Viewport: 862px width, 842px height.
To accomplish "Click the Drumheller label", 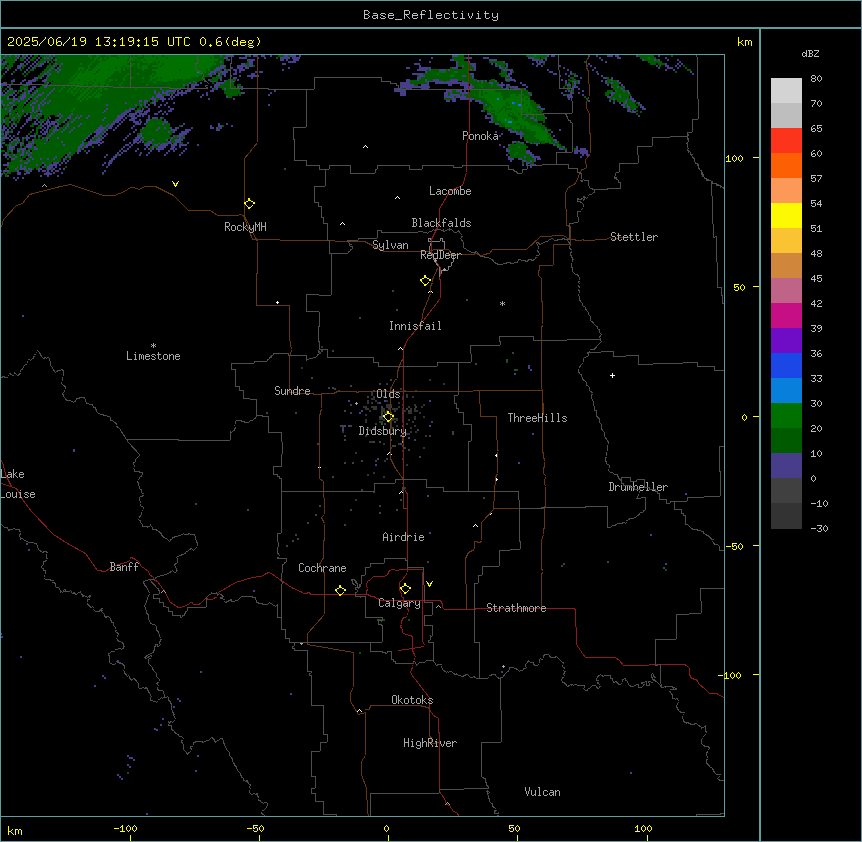I will (x=638, y=487).
